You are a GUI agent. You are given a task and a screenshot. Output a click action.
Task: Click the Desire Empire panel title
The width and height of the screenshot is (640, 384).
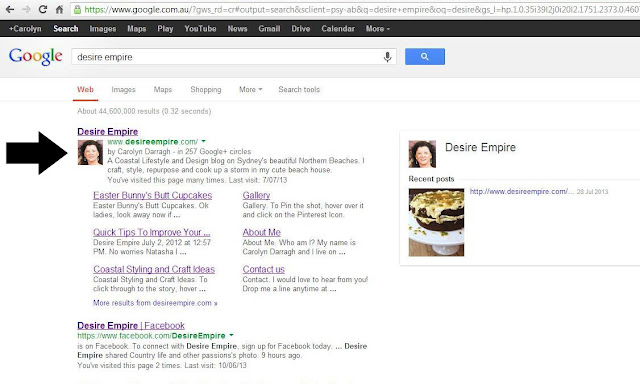pos(480,147)
